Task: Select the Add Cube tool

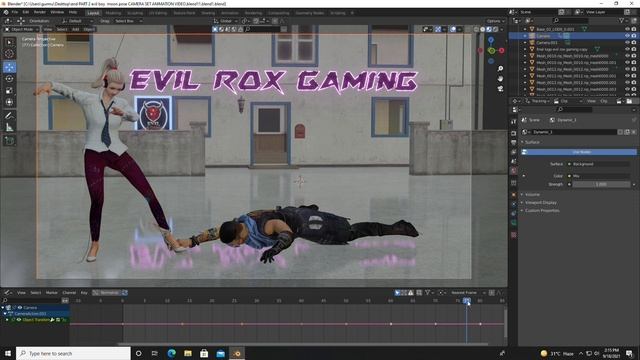Action: point(9,141)
